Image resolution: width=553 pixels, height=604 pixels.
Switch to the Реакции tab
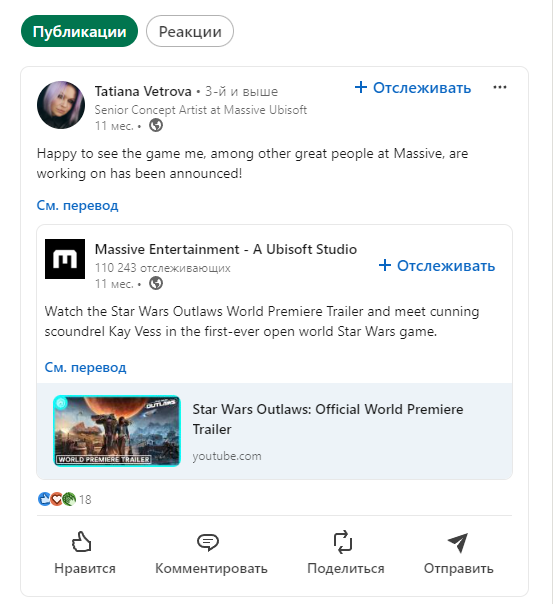coord(190,31)
